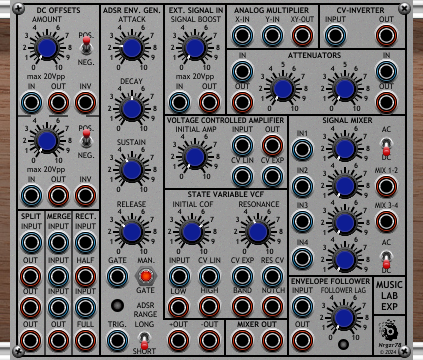Click the Signal Mixer IN4 jack
Viewport: 423px width, 360px height.
tap(302, 258)
